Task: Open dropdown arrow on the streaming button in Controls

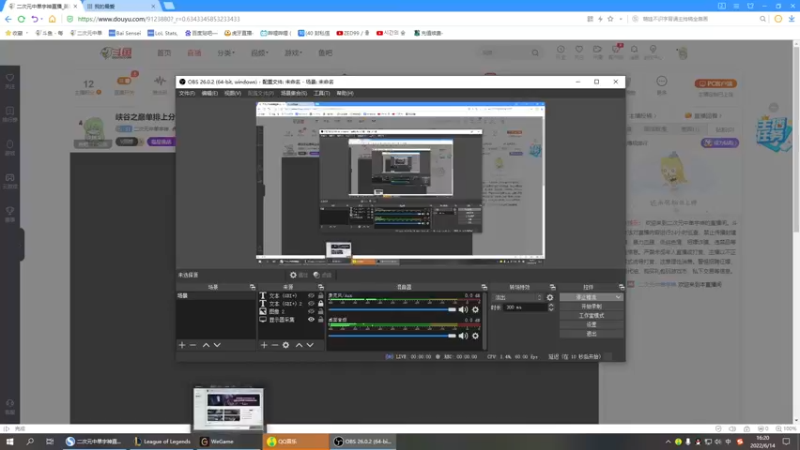Action: 618,297
